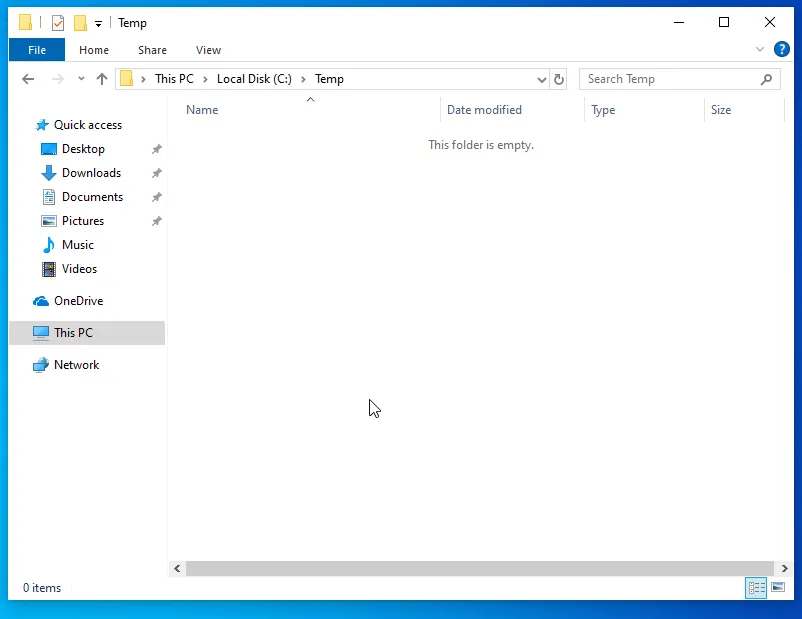The width and height of the screenshot is (802, 619).
Task: Open Documents in the navigation pane
Action: click(x=92, y=197)
